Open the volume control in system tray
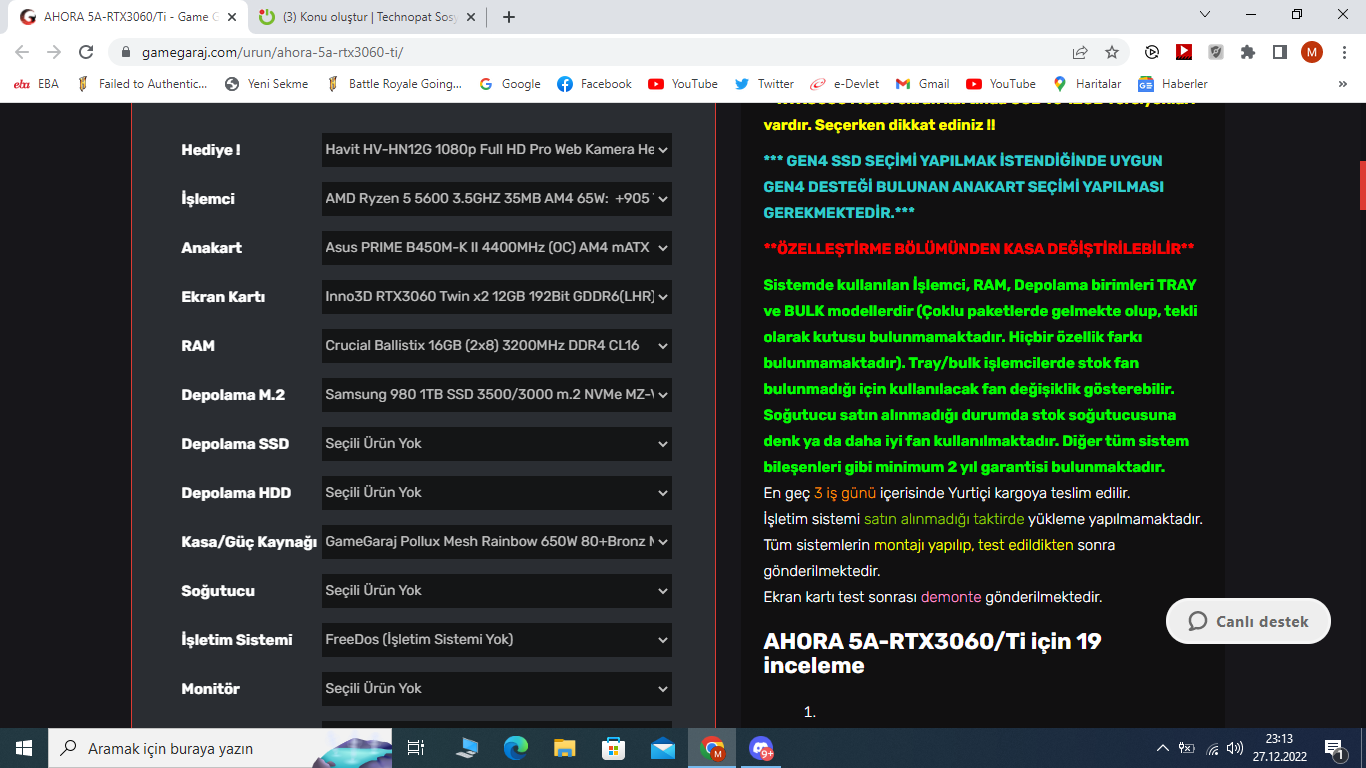The width and height of the screenshot is (1366, 768). 1235,748
